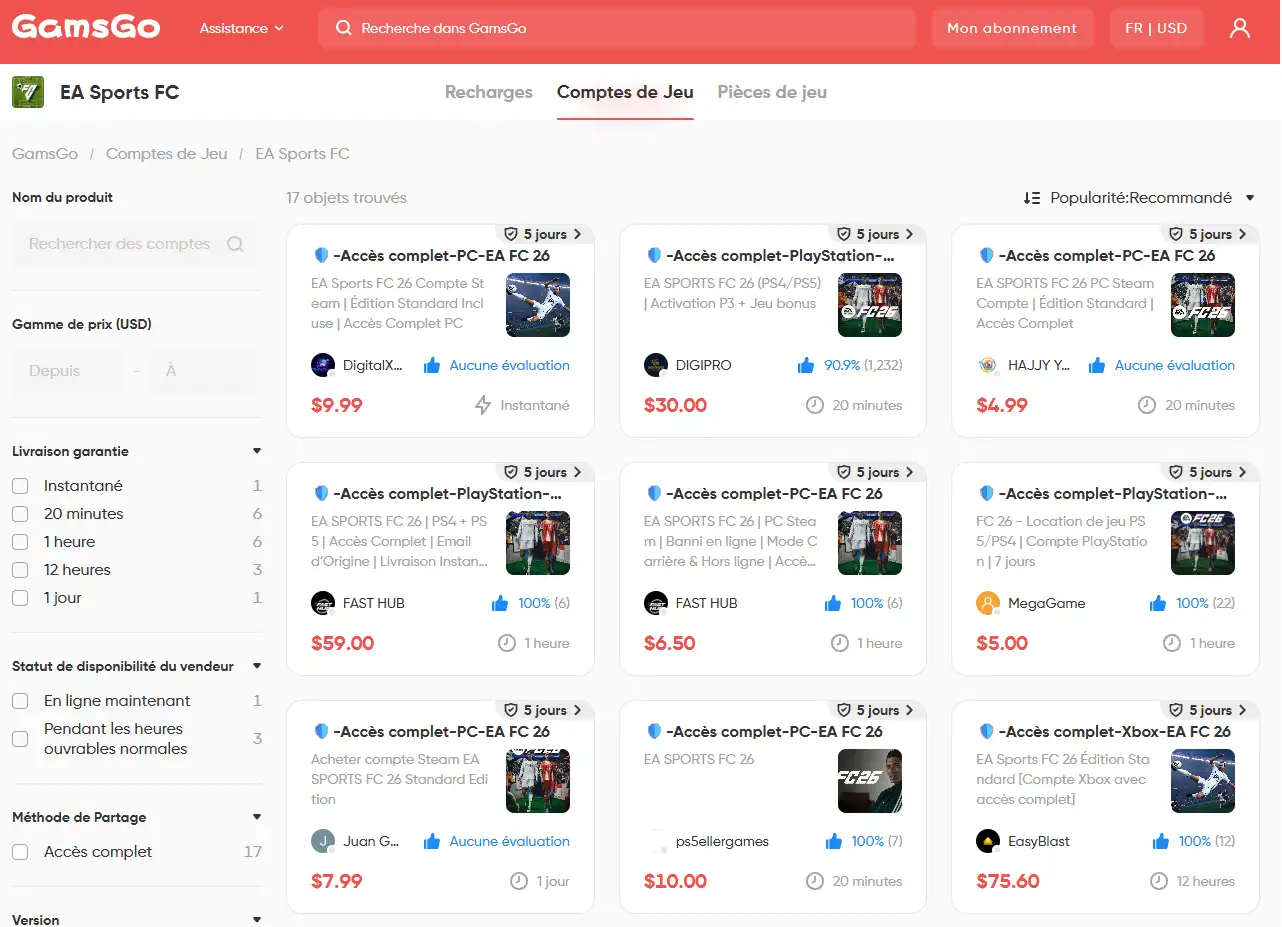Check the Accès complet sharing filter
Viewport: 1282px width, 927px height.
20,852
